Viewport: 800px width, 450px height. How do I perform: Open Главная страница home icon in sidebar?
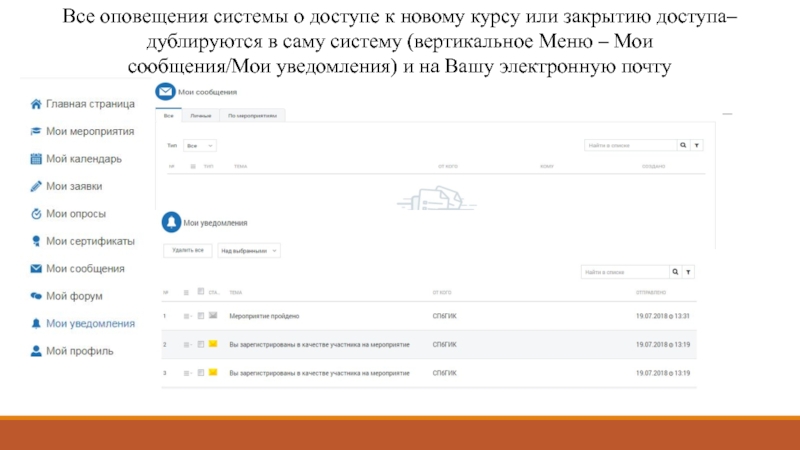(x=36, y=103)
